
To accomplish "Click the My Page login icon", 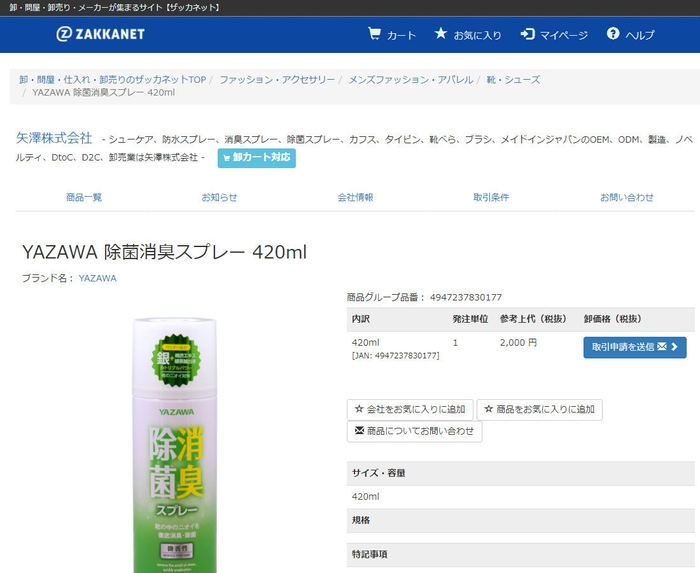I will (x=527, y=34).
